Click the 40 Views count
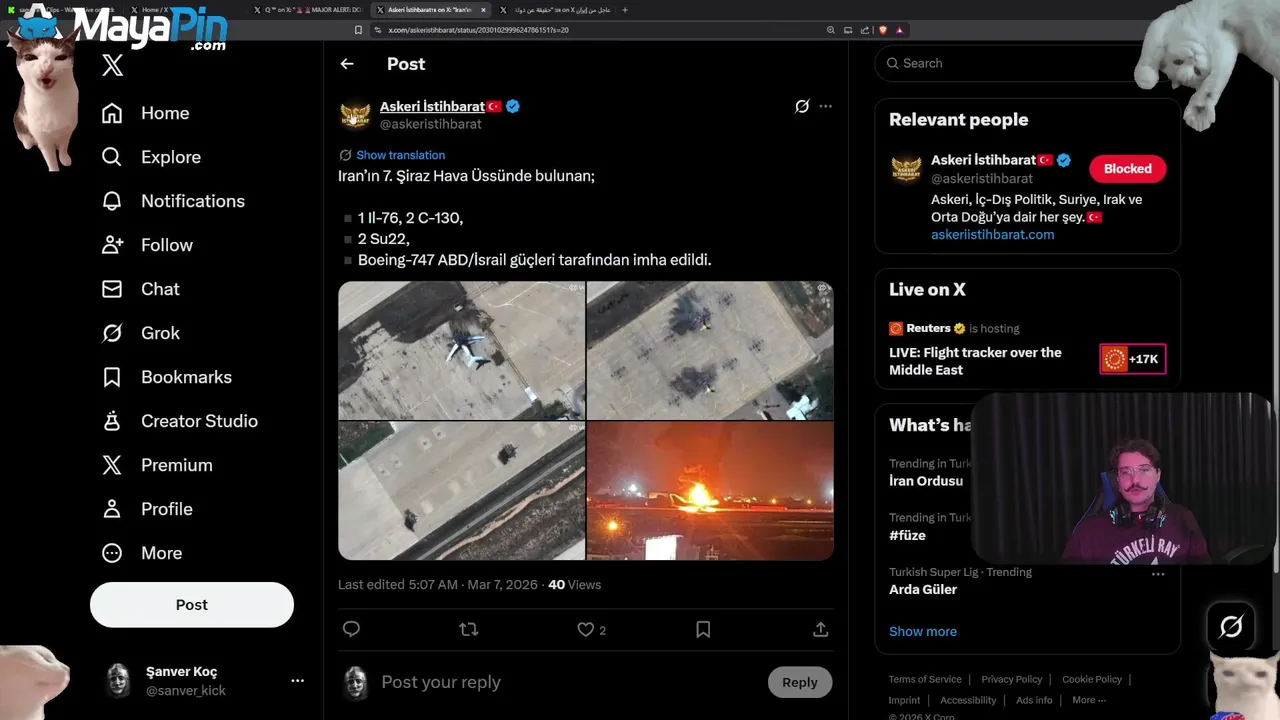 click(575, 585)
